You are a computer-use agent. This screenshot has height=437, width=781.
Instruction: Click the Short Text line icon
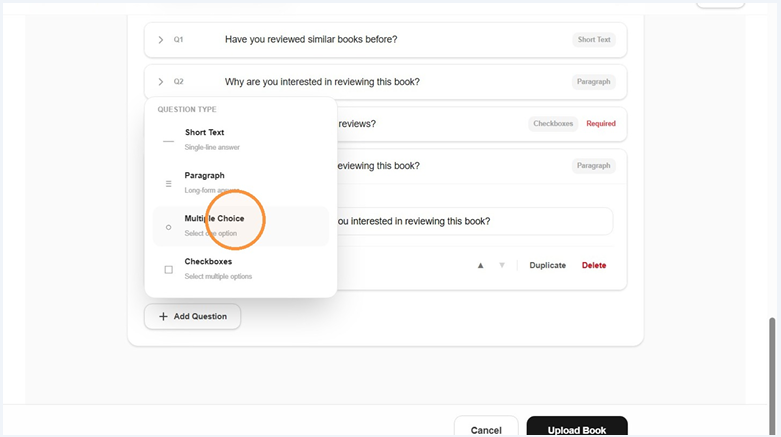point(168,141)
